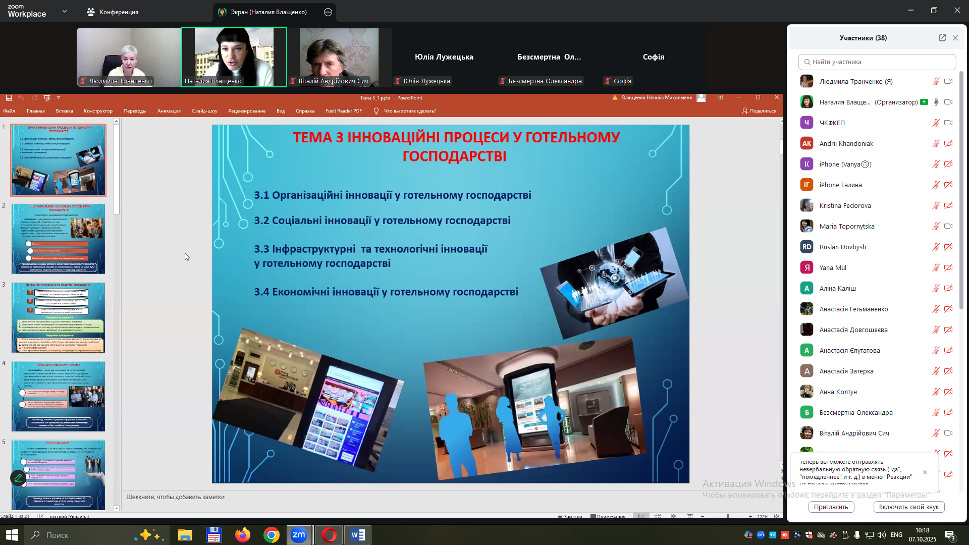
Task: Open Microsoft Word from the taskbar
Action: coord(357,535)
